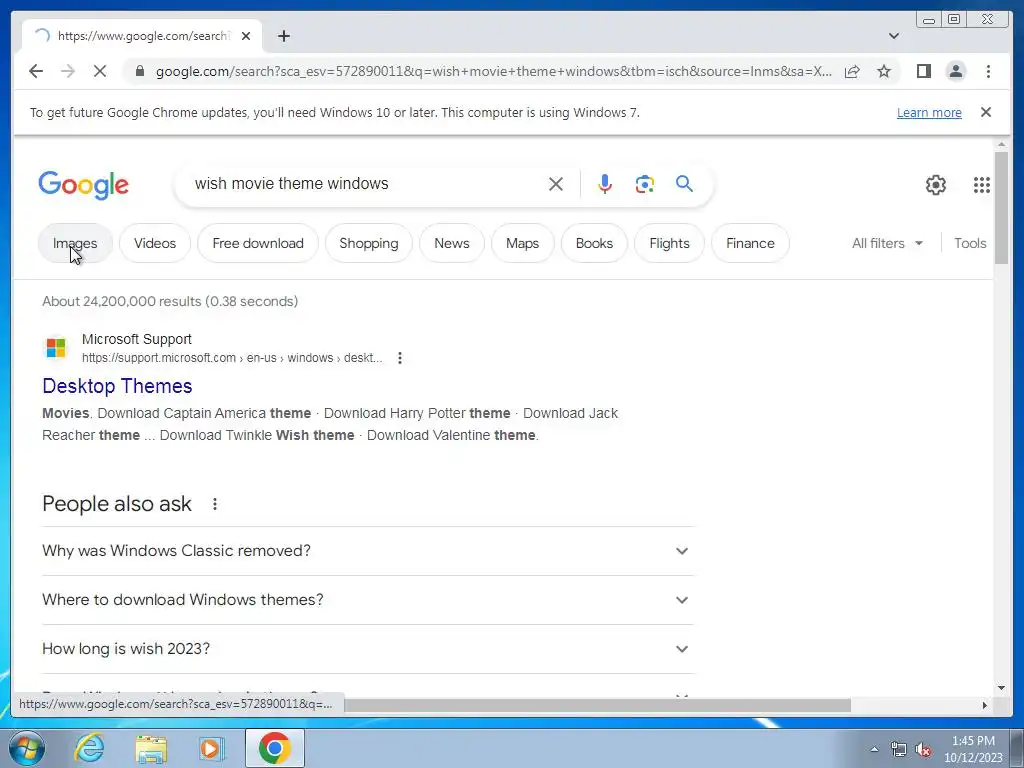This screenshot has width=1024, height=768.
Task: Open the muted volume tray icon
Action: coord(923,750)
